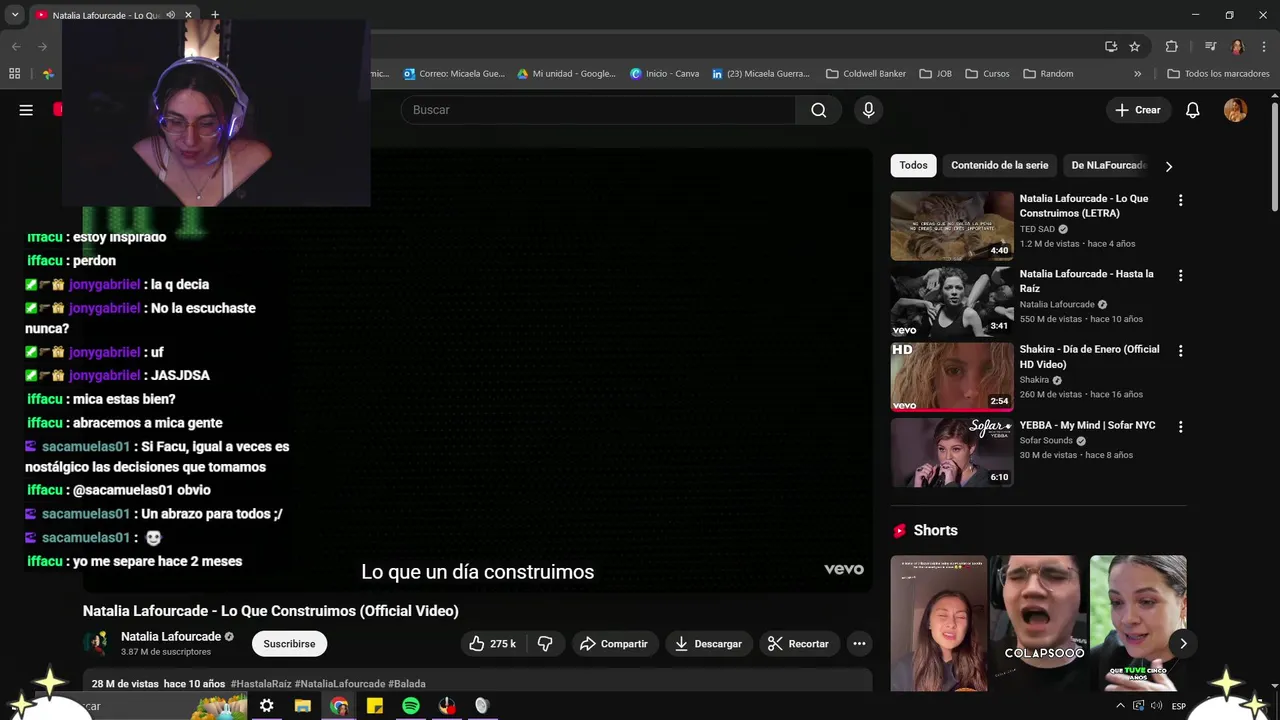Start voice search with the microphone icon
This screenshot has width=1280, height=720.
[868, 110]
